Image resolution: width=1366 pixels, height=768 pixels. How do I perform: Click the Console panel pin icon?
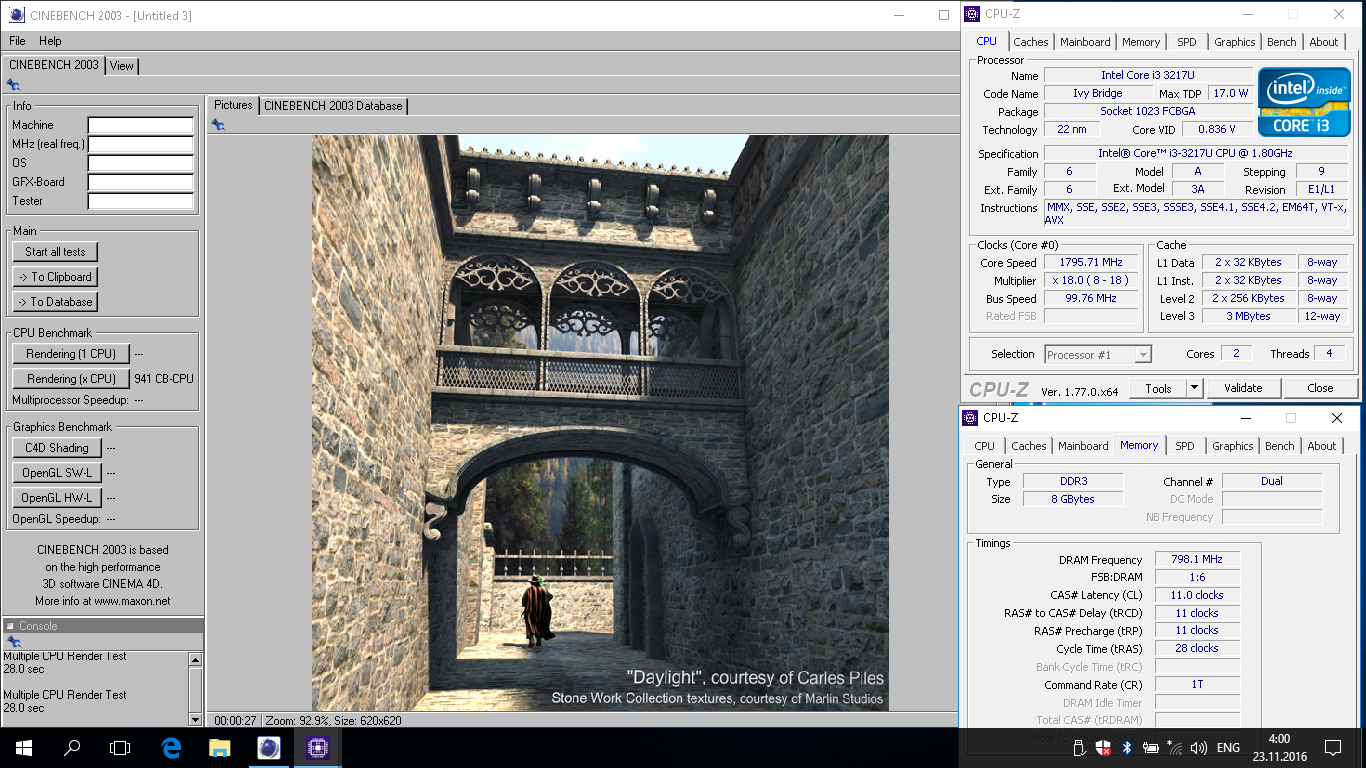(13, 641)
